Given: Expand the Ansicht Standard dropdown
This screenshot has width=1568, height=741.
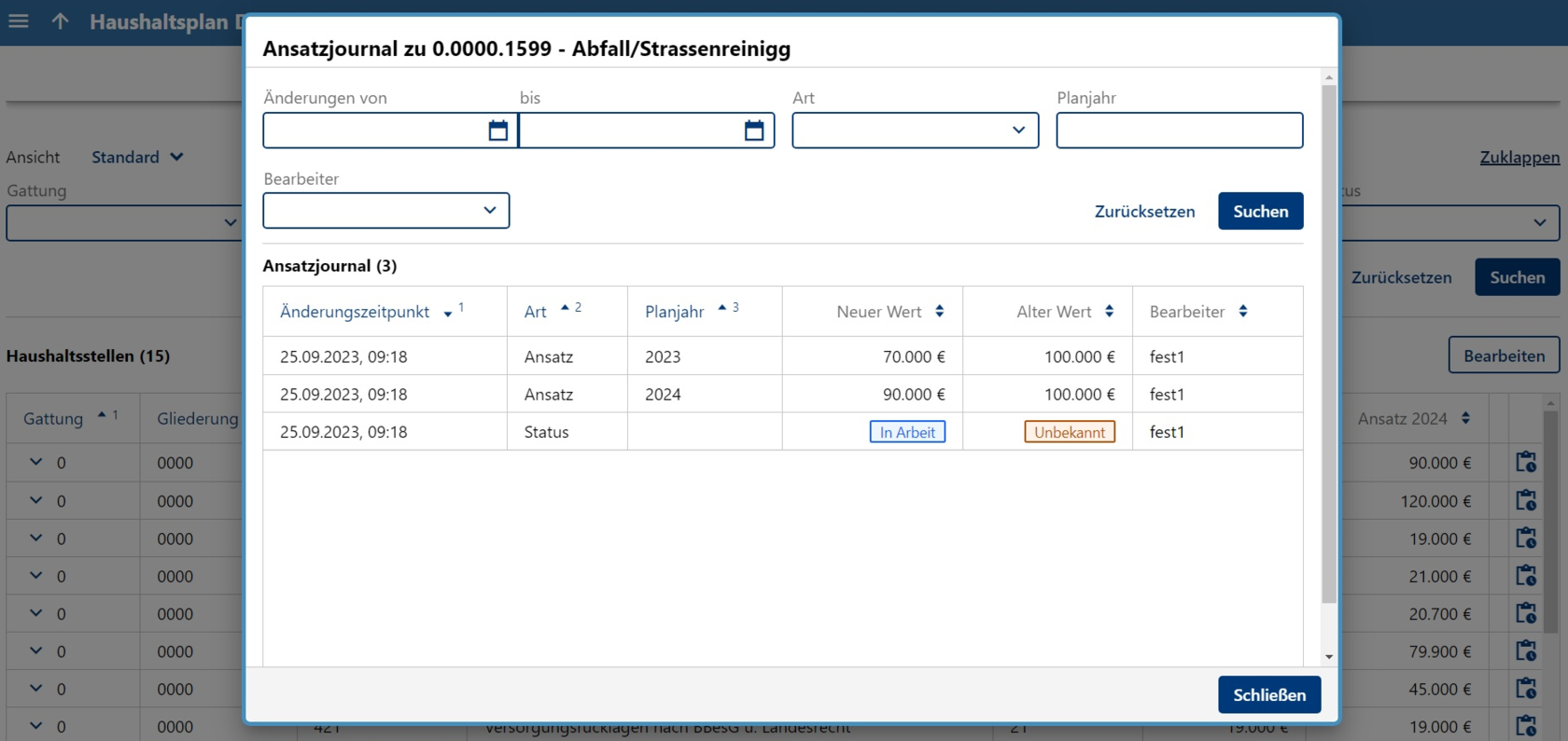Looking at the screenshot, I should click(x=137, y=157).
